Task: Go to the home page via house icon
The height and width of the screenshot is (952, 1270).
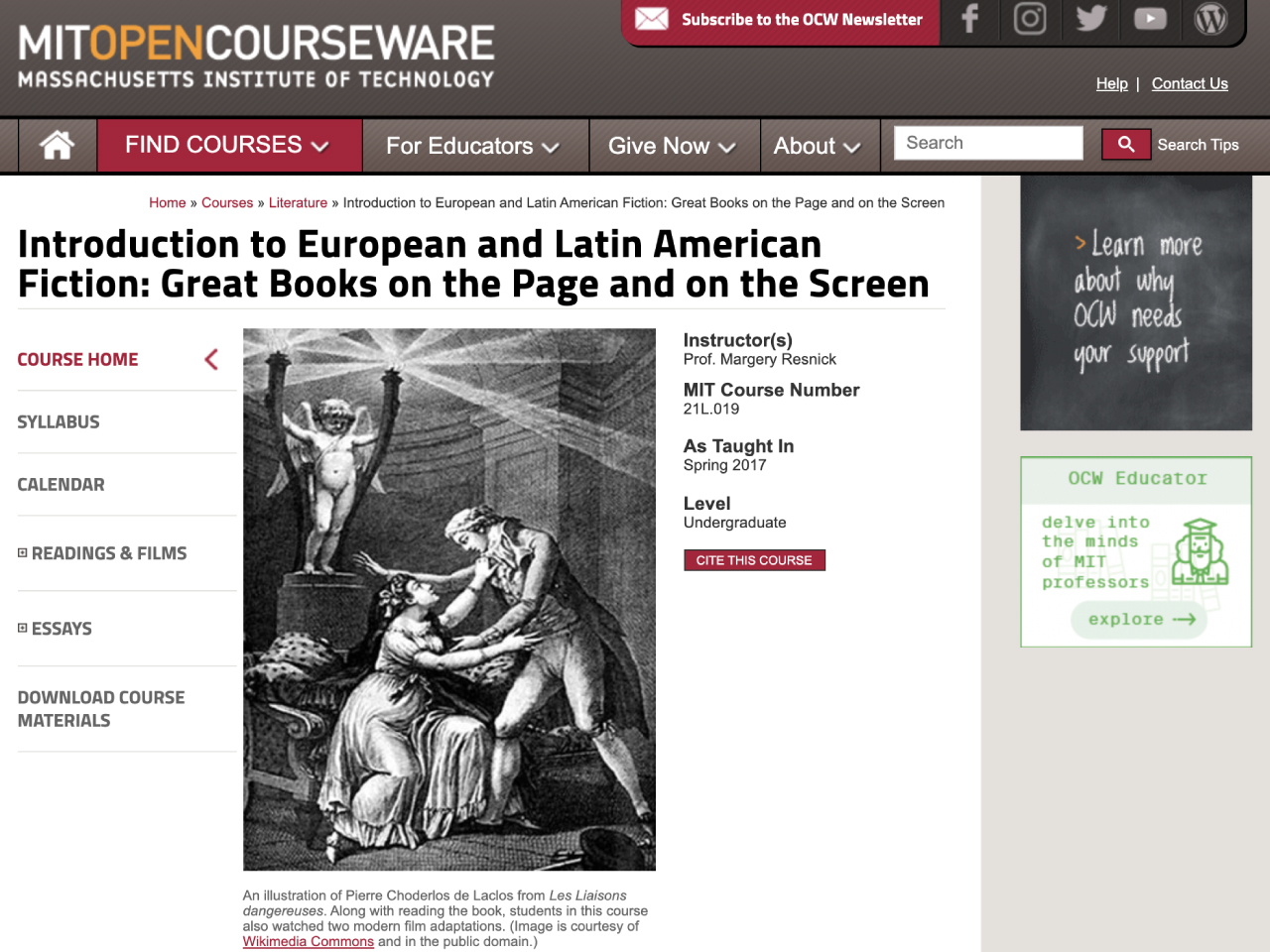Action: tap(57, 145)
